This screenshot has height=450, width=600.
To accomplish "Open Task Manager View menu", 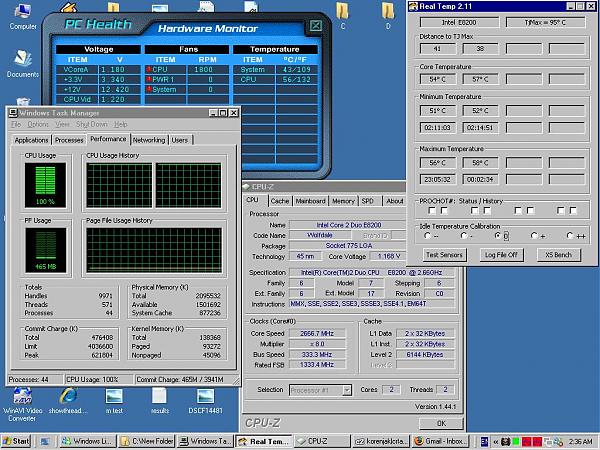I will 62,124.
